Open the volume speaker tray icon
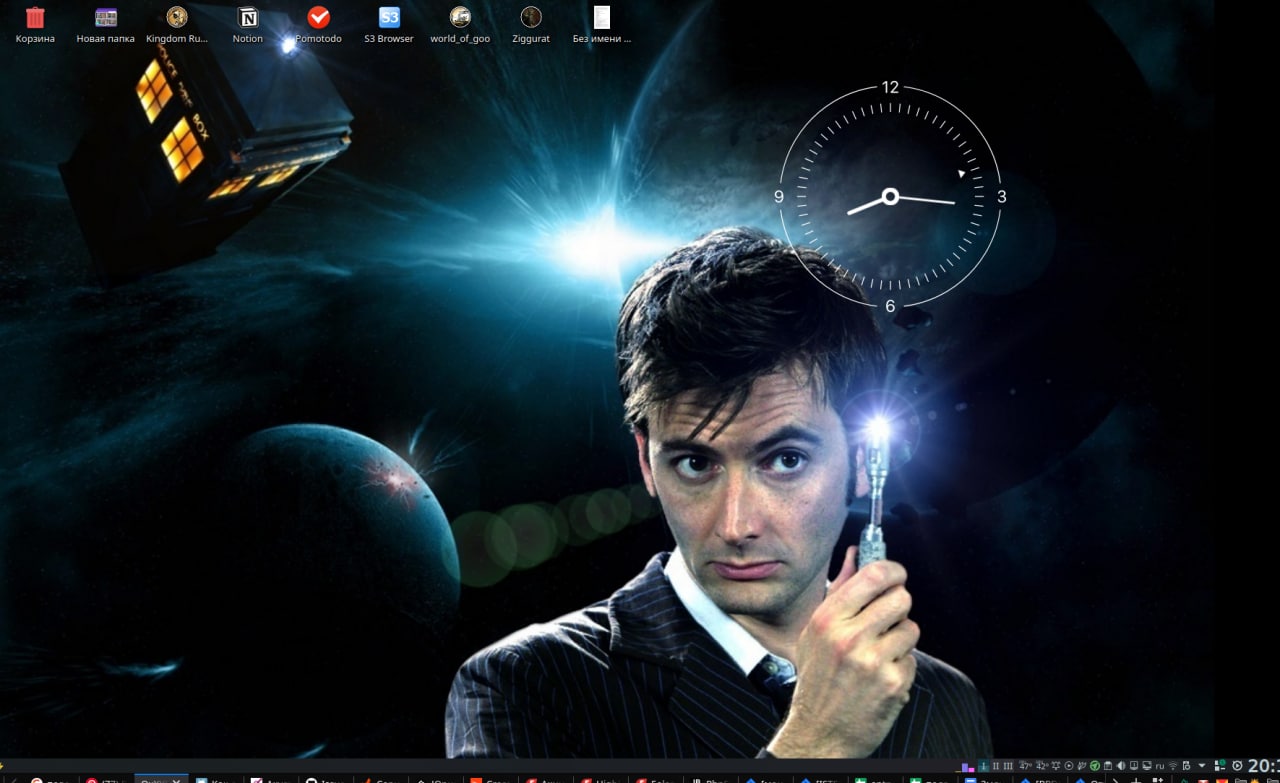 pos(1121,766)
